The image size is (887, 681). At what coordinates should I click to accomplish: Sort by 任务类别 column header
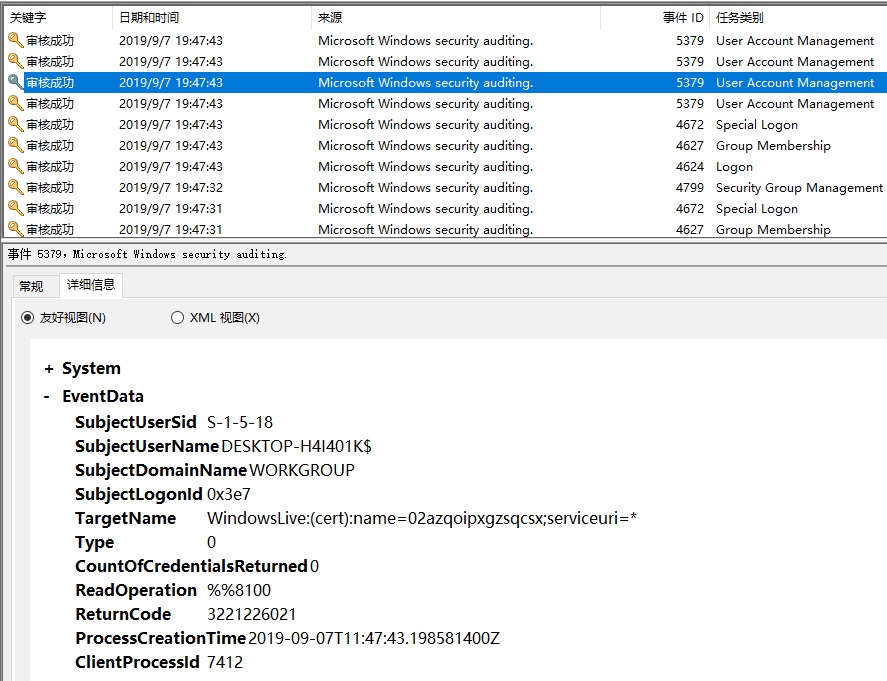[798, 18]
